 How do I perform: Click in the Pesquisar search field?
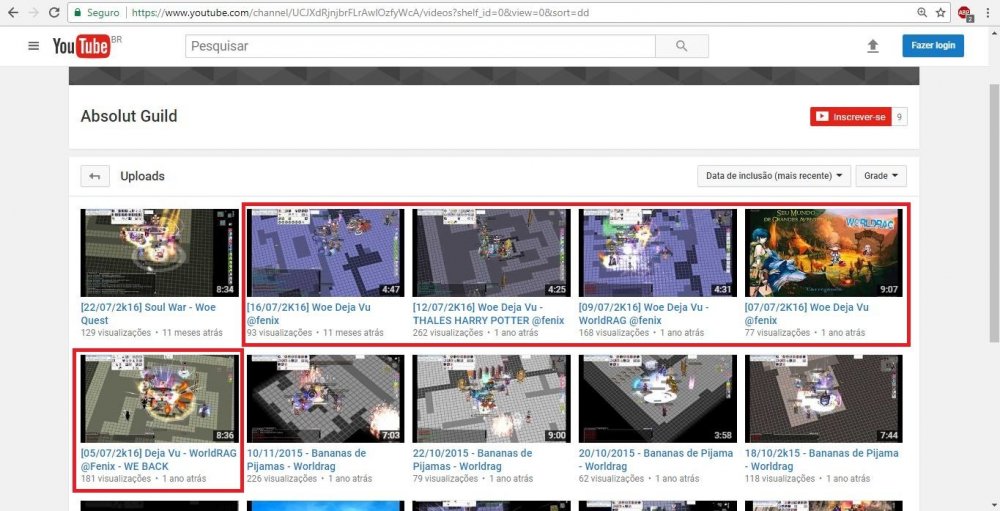click(420, 46)
